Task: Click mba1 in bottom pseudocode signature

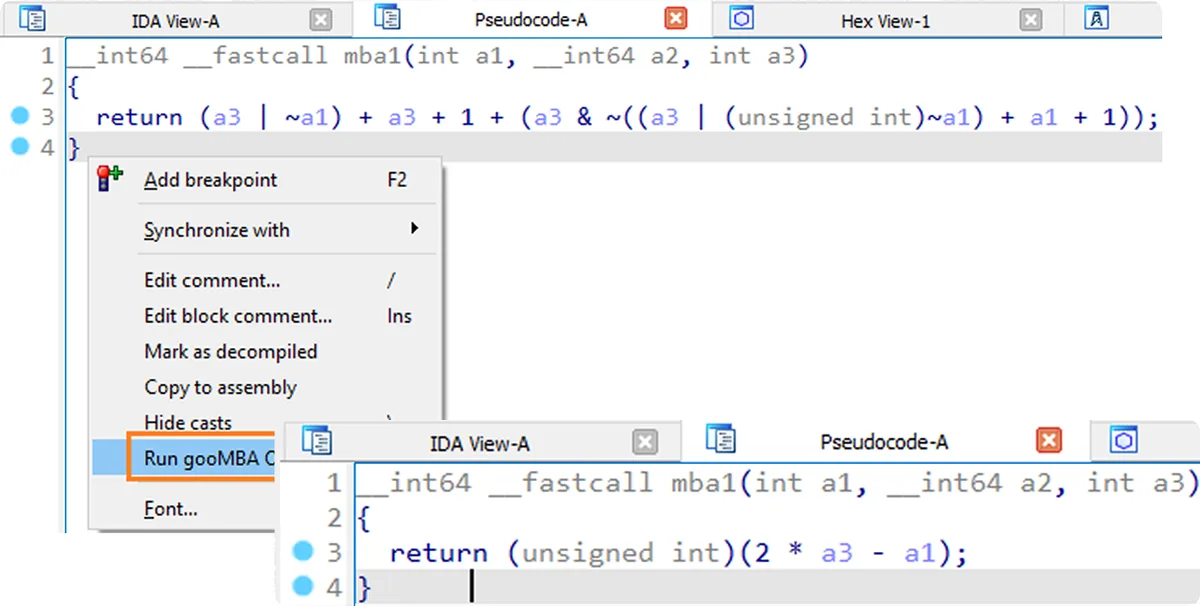Action: pos(704,484)
